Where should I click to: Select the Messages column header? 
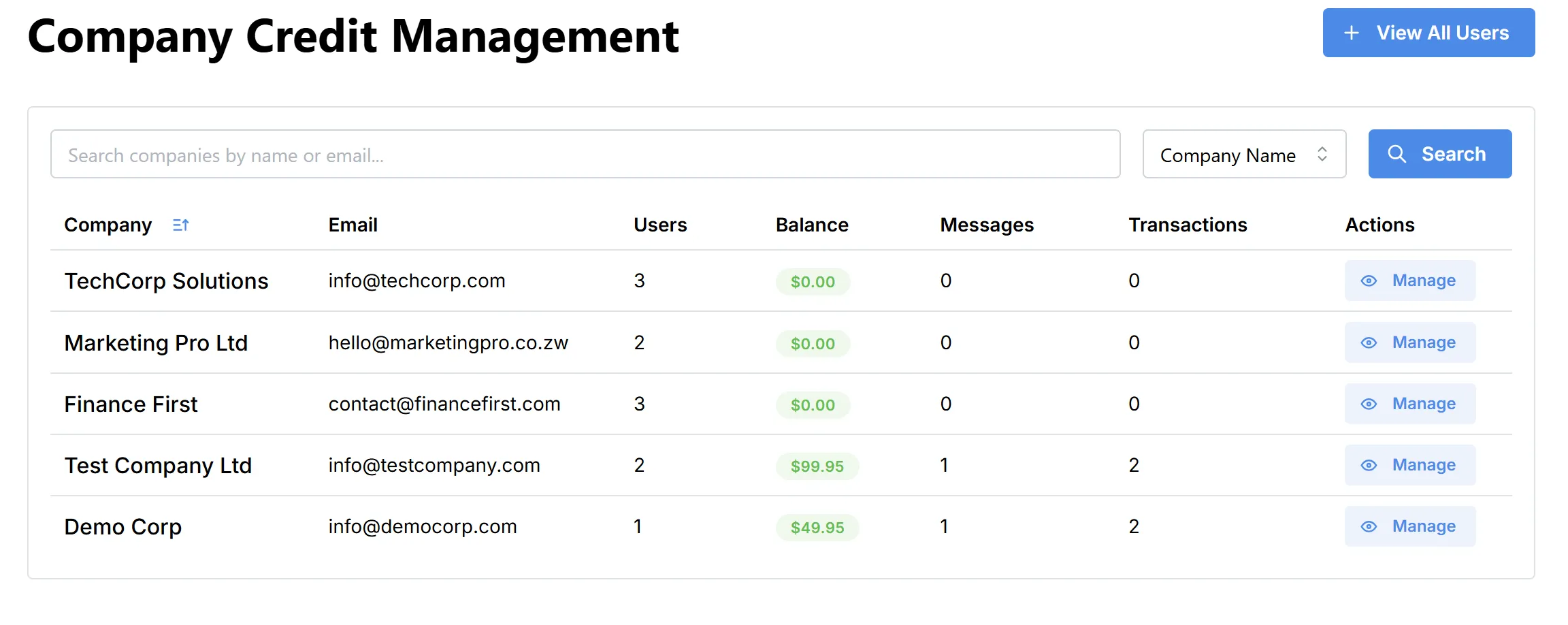pos(986,225)
